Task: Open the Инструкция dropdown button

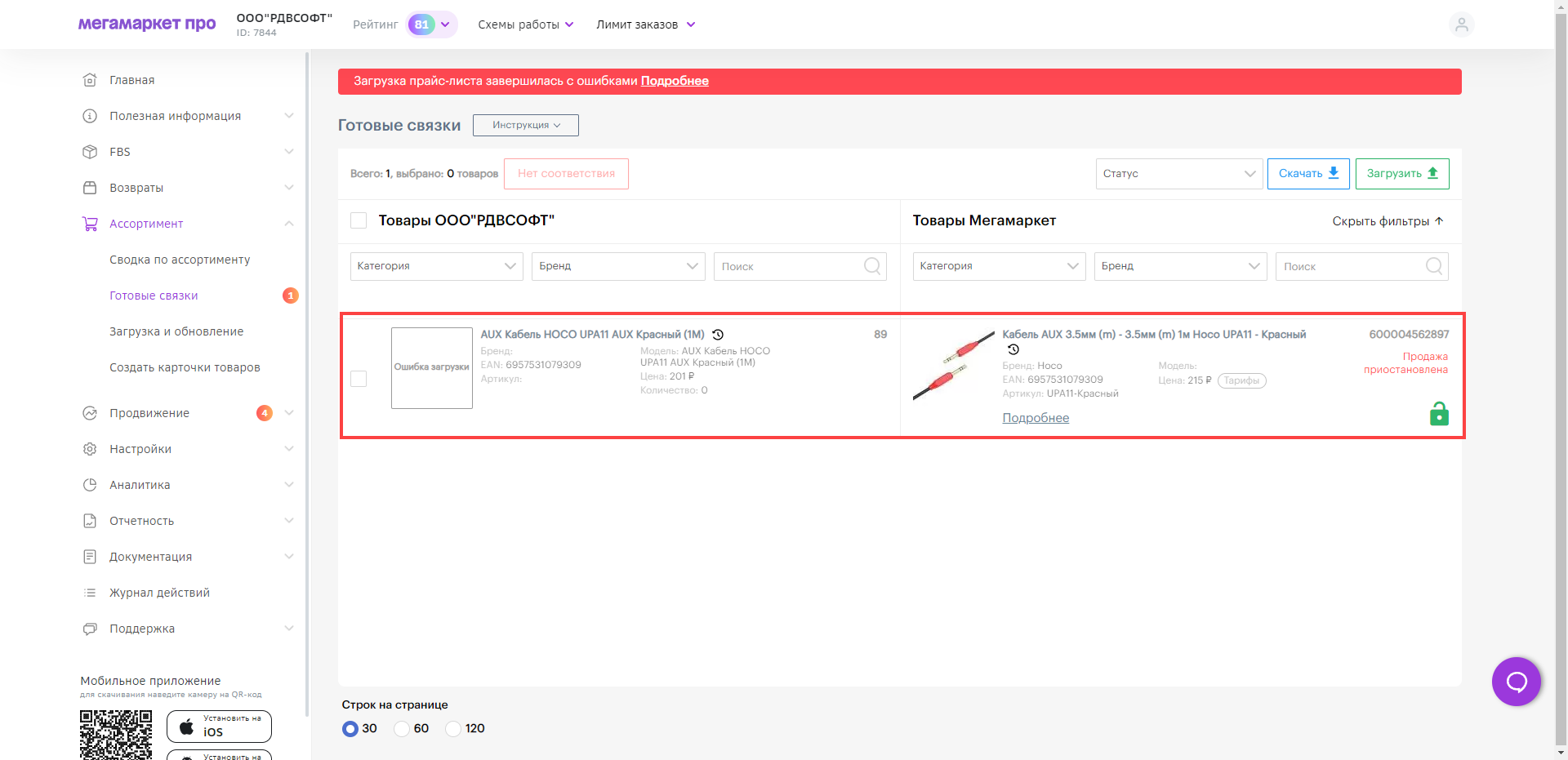Action: (526, 125)
